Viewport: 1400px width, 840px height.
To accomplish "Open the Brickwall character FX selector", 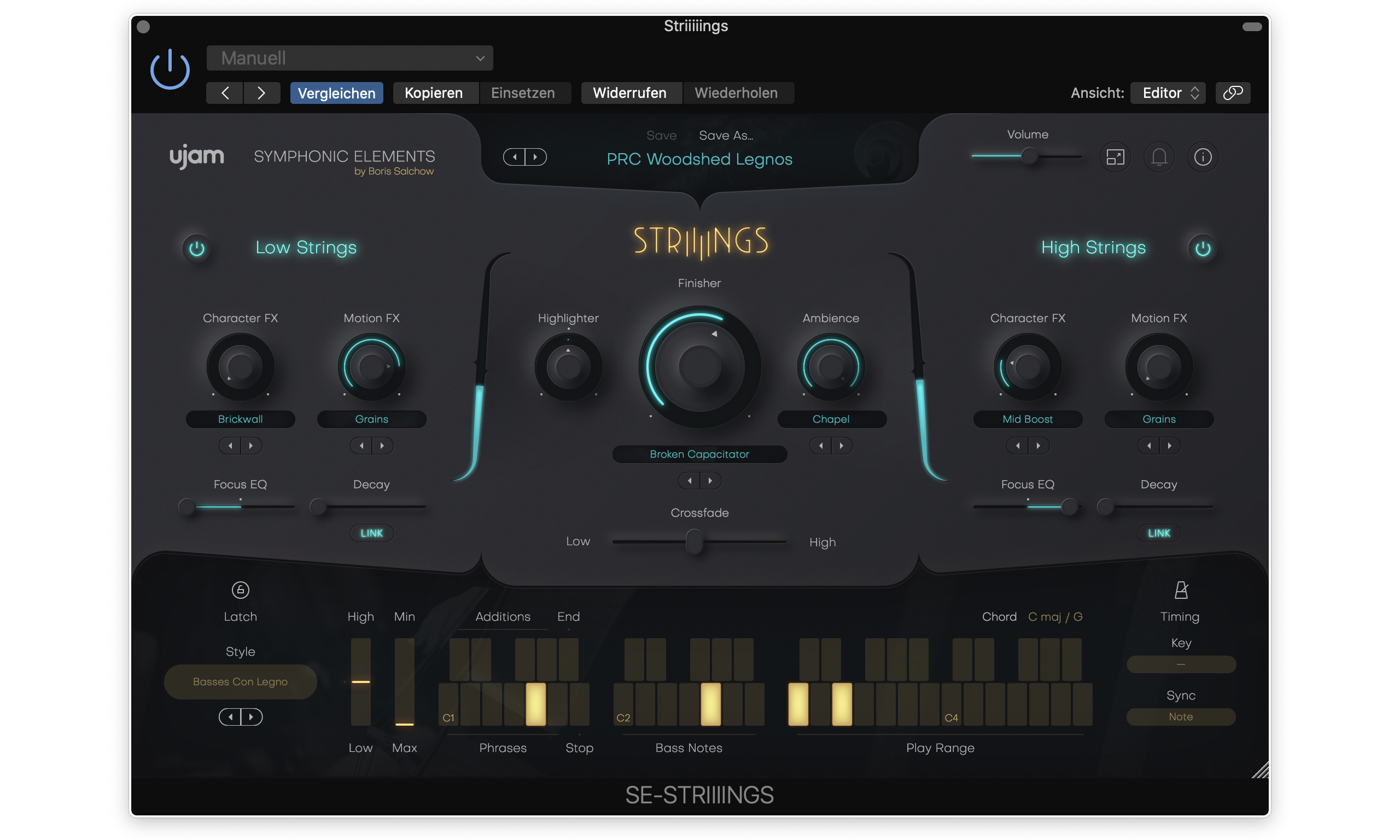I will [240, 419].
